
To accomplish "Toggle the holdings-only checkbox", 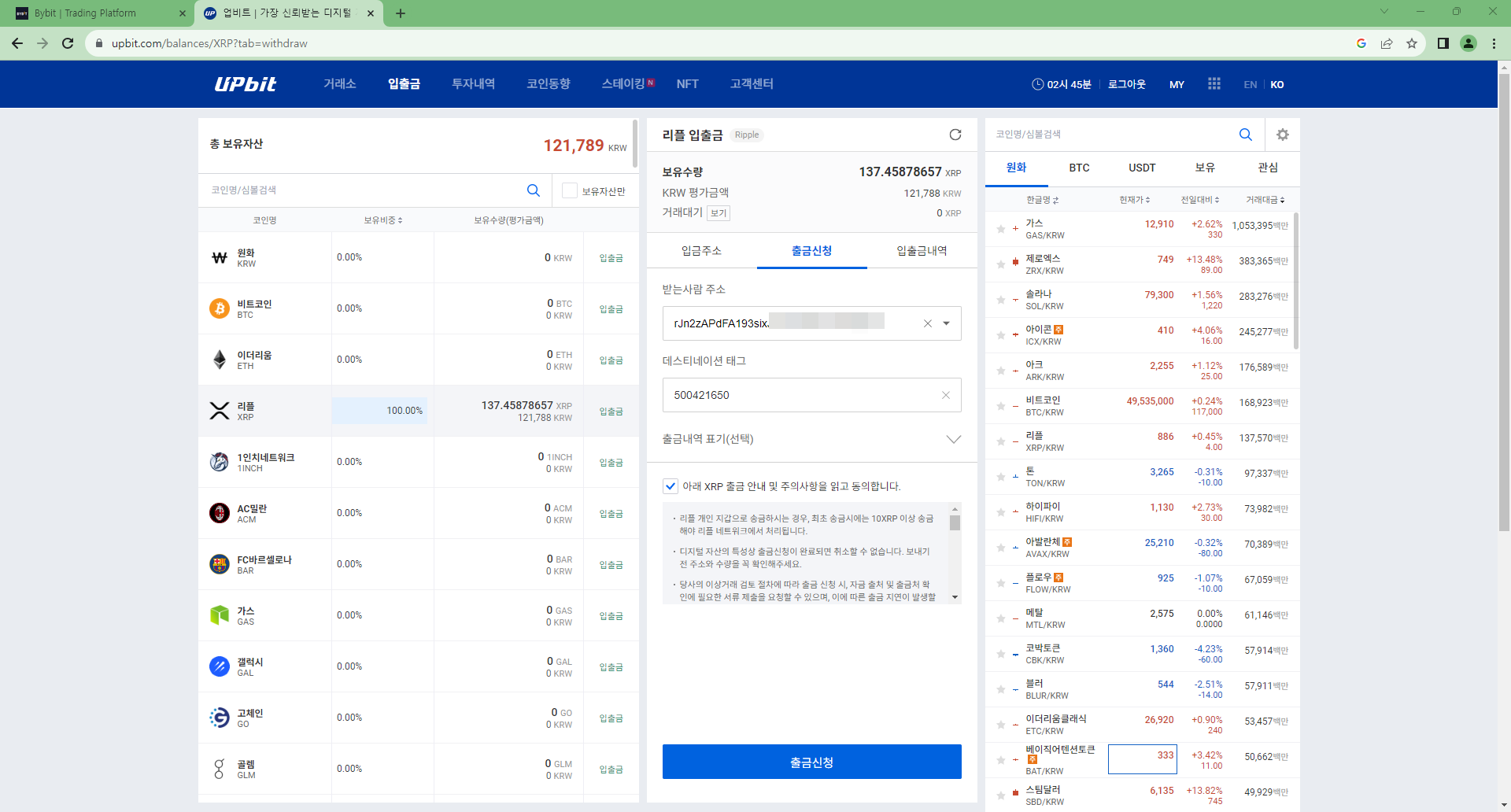I will [570, 191].
